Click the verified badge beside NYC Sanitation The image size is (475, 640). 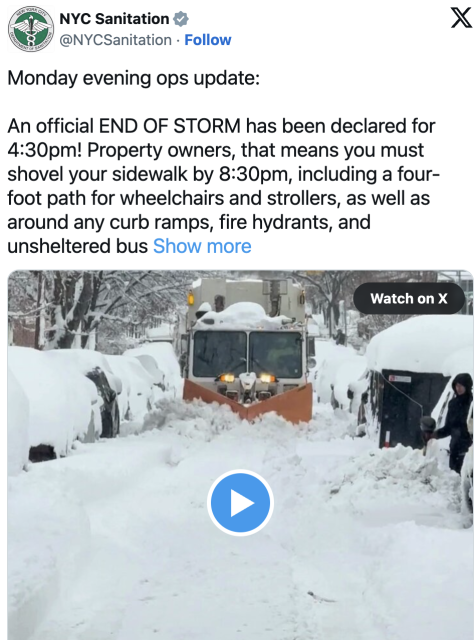181,19
